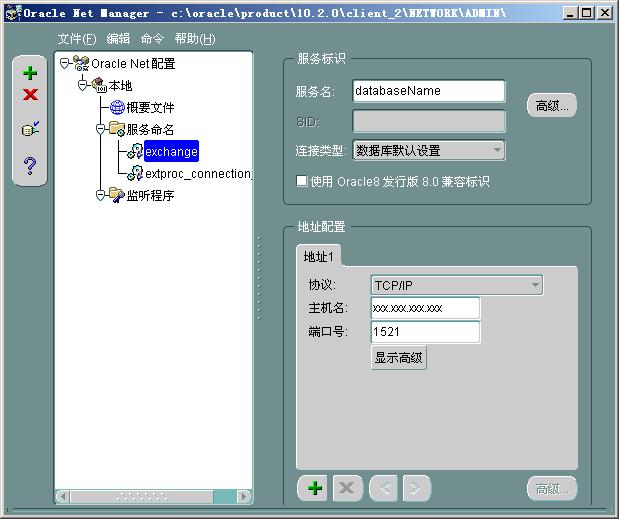Click the previous address left arrow button
This screenshot has width=619, height=519.
pyautogui.click(x=385, y=488)
